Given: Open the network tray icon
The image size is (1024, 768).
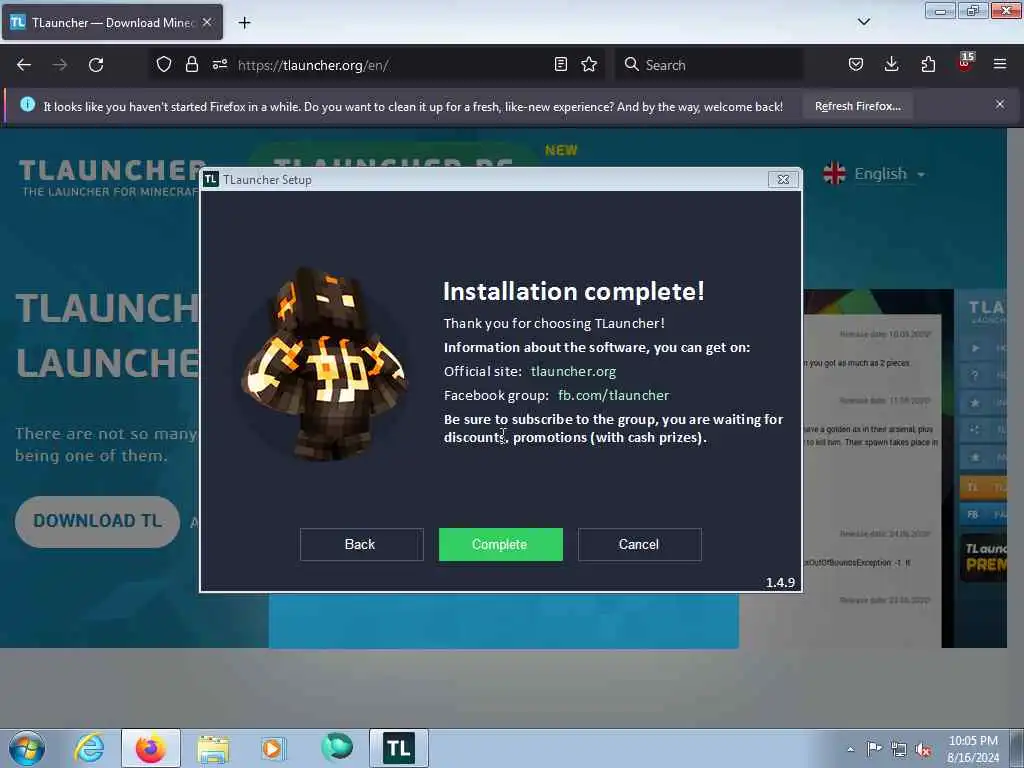Looking at the screenshot, I should pos(899,750).
